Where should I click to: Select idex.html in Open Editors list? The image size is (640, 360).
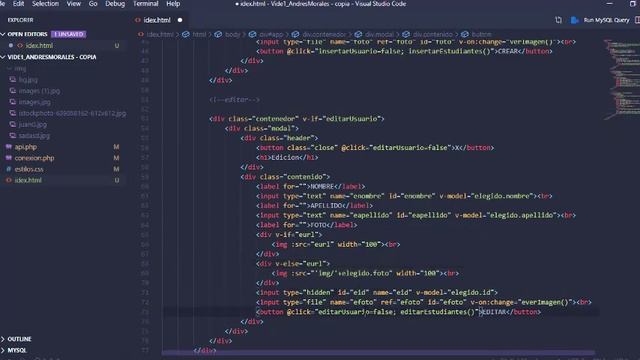click(x=39, y=46)
